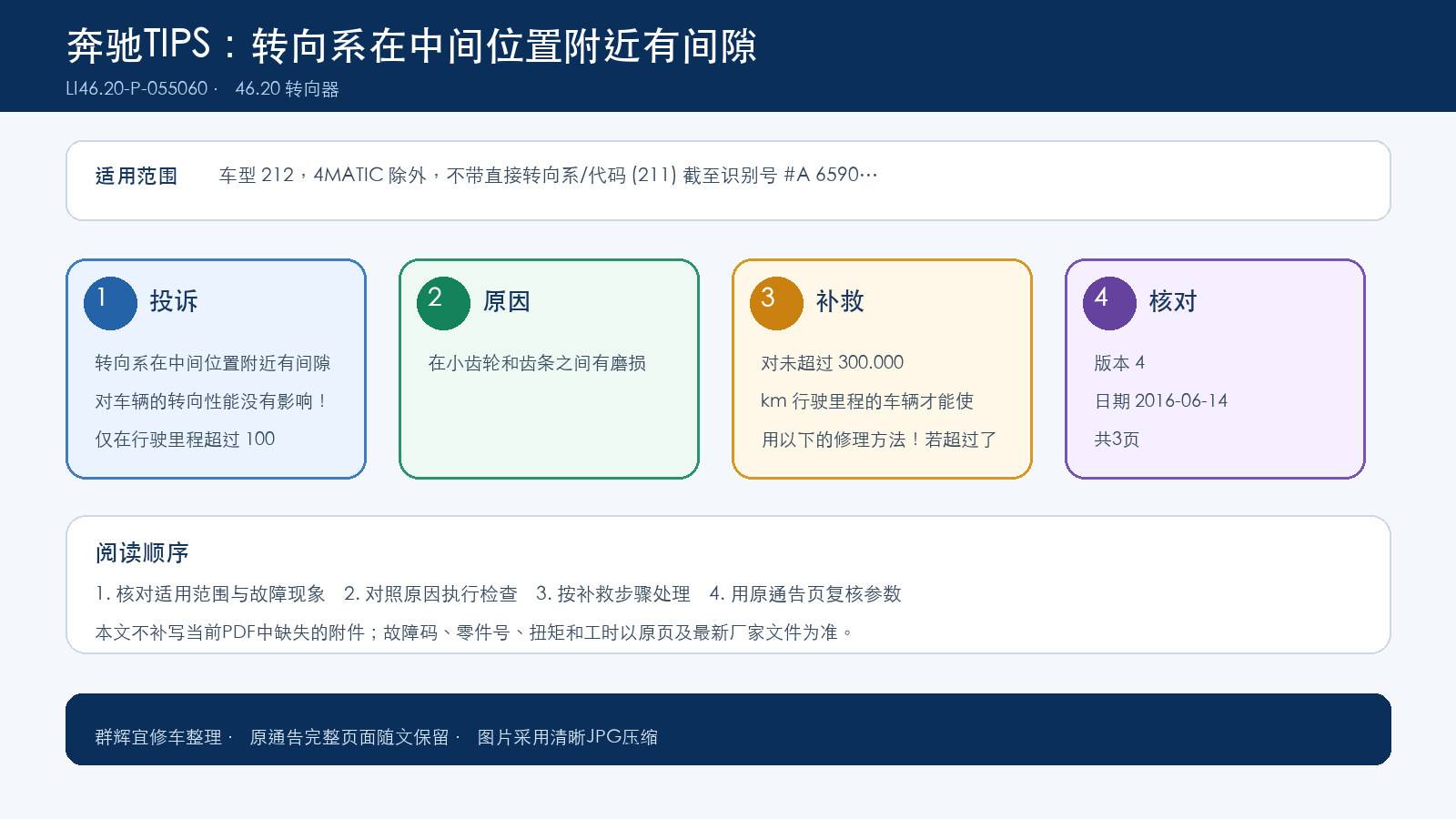Click the 阅读顺序 heading
Image resolution: width=1456 pixels, height=819 pixels.
pos(142,553)
